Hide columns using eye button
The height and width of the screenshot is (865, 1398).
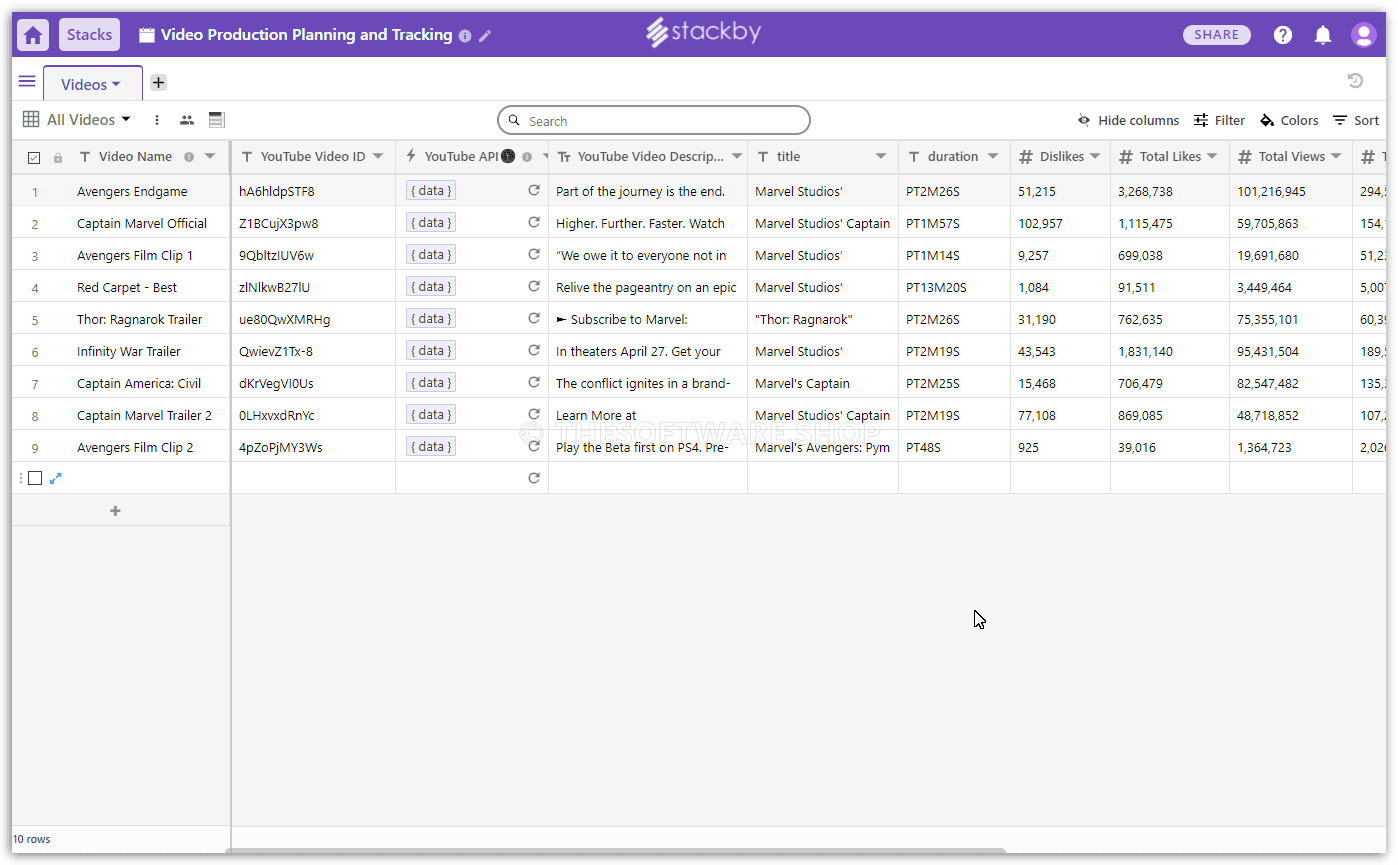[1128, 120]
